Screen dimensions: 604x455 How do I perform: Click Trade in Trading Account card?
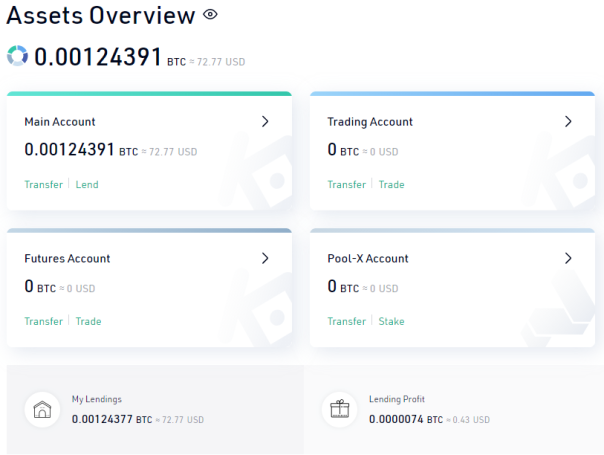click(x=391, y=185)
